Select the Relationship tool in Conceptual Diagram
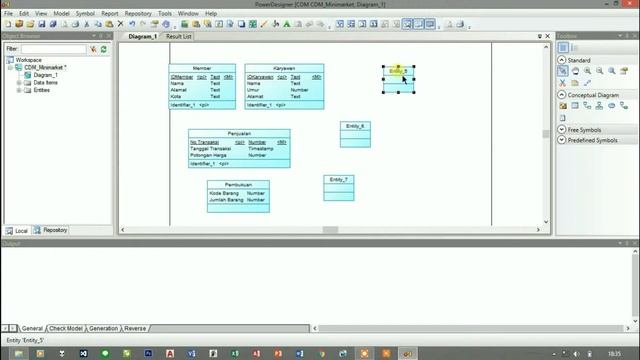This screenshot has width=640, height=360. point(587,106)
